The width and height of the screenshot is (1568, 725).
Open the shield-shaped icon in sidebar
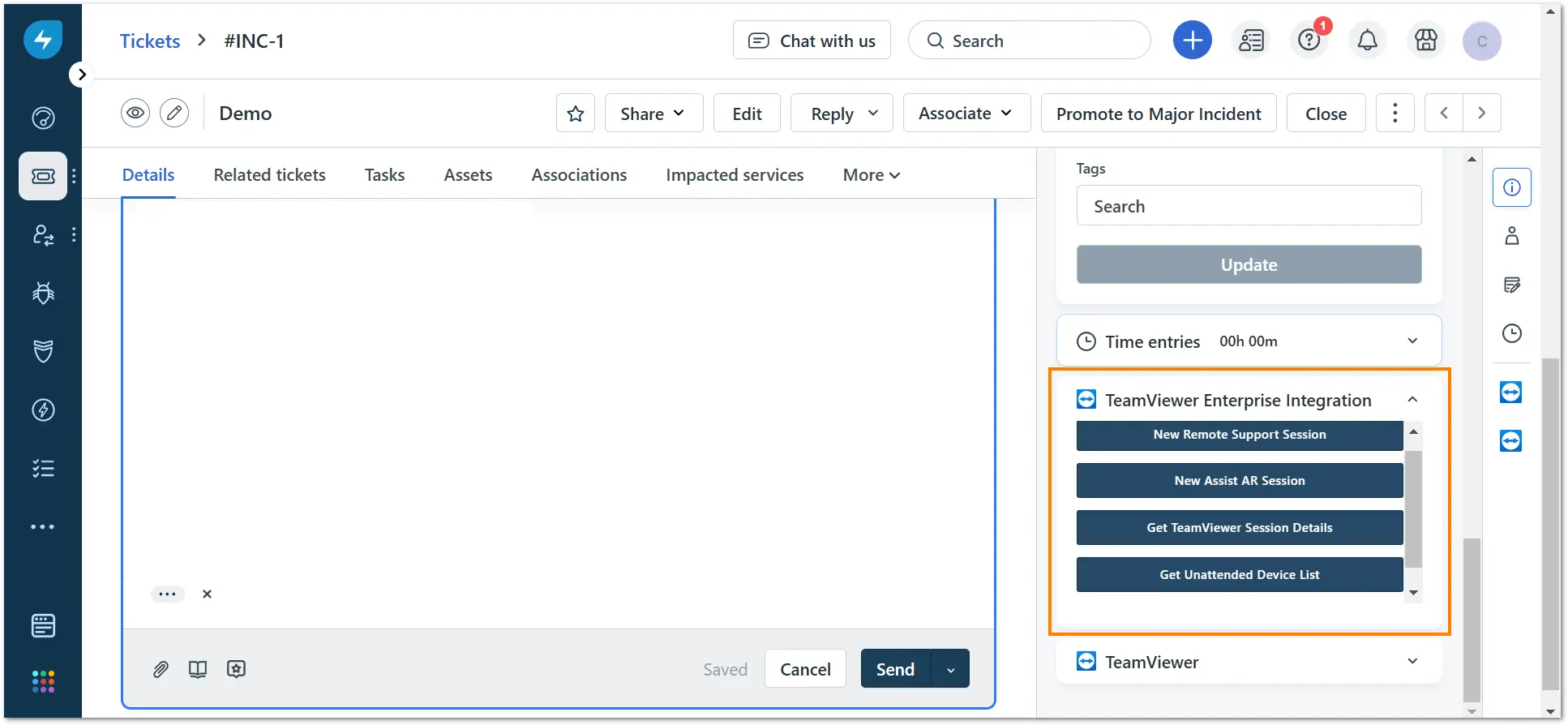43,351
